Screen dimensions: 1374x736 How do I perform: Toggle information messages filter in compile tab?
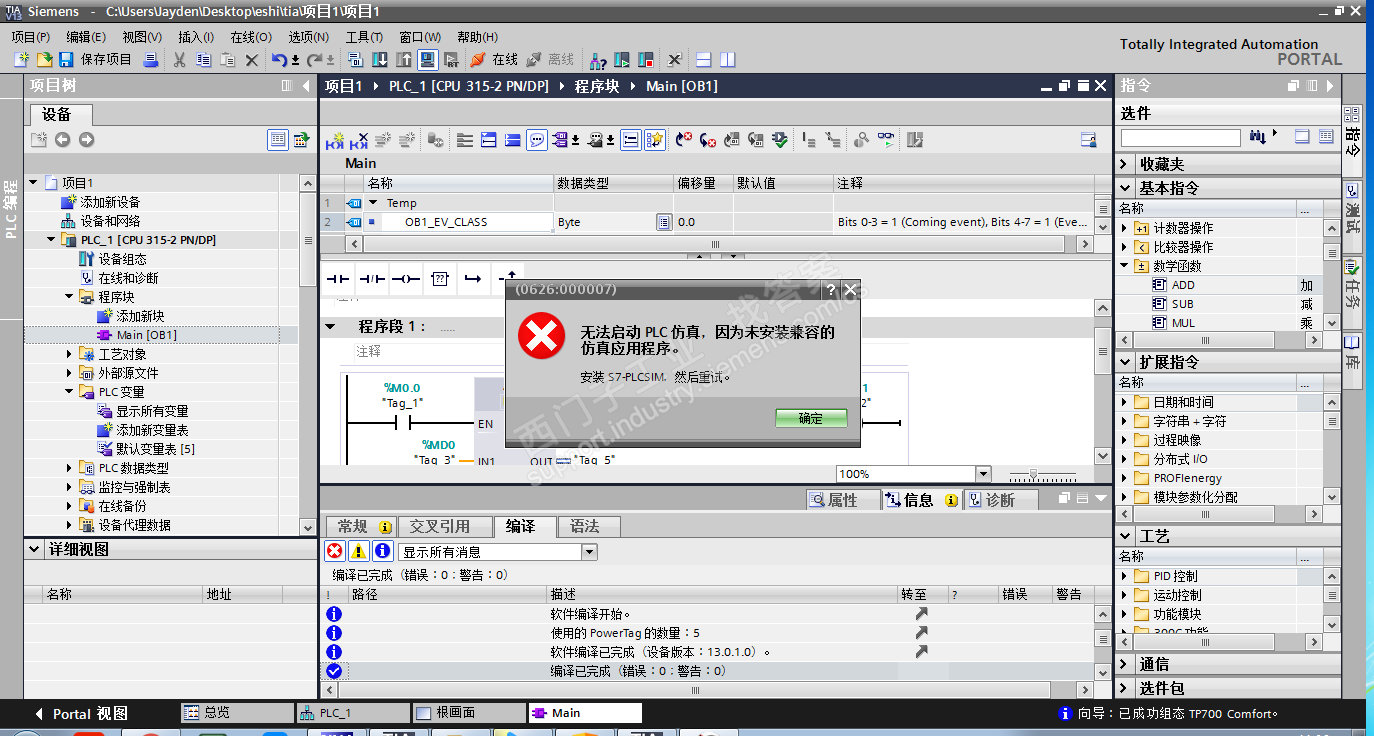[382, 551]
